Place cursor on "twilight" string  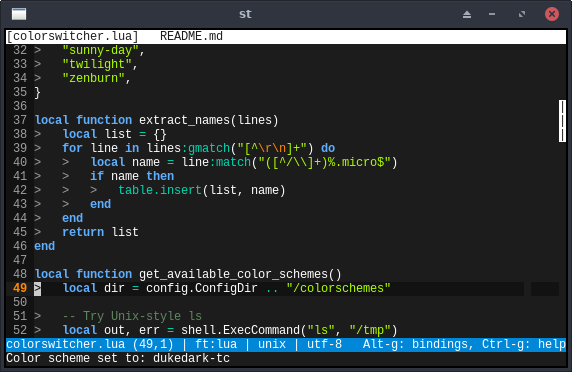point(97,64)
